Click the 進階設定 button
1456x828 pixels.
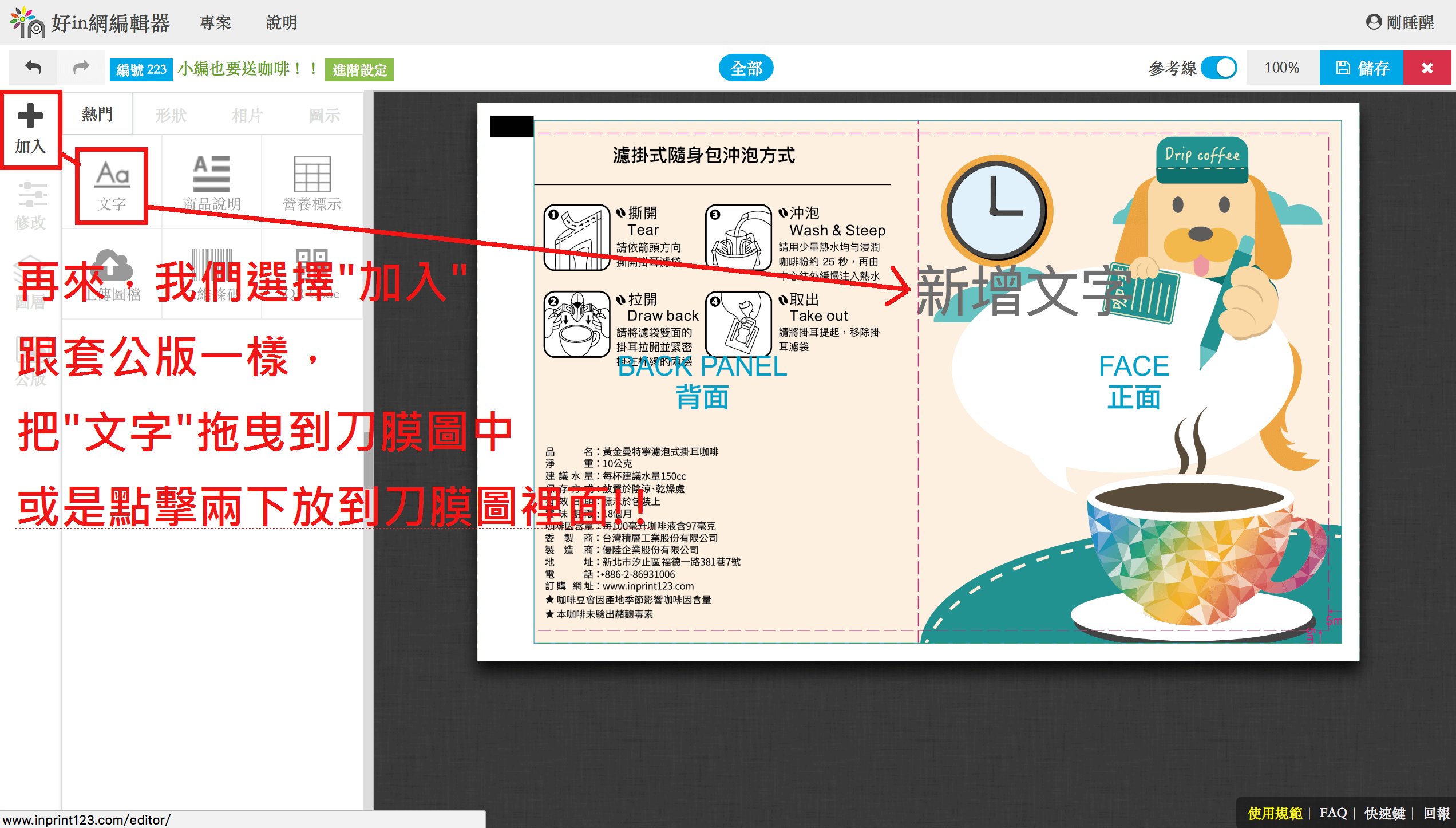click(x=359, y=70)
